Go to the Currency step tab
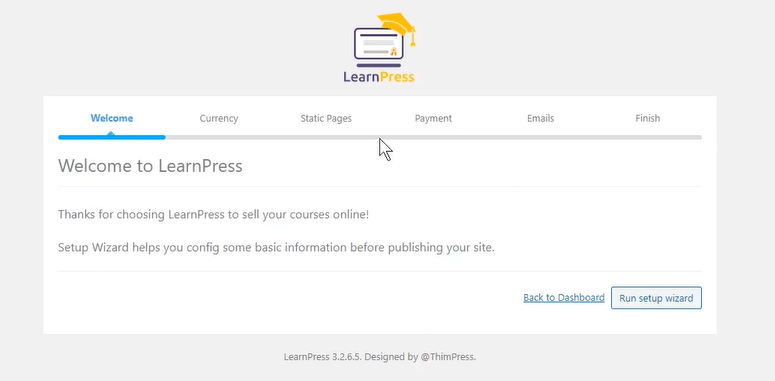The image size is (775, 381). point(219,119)
